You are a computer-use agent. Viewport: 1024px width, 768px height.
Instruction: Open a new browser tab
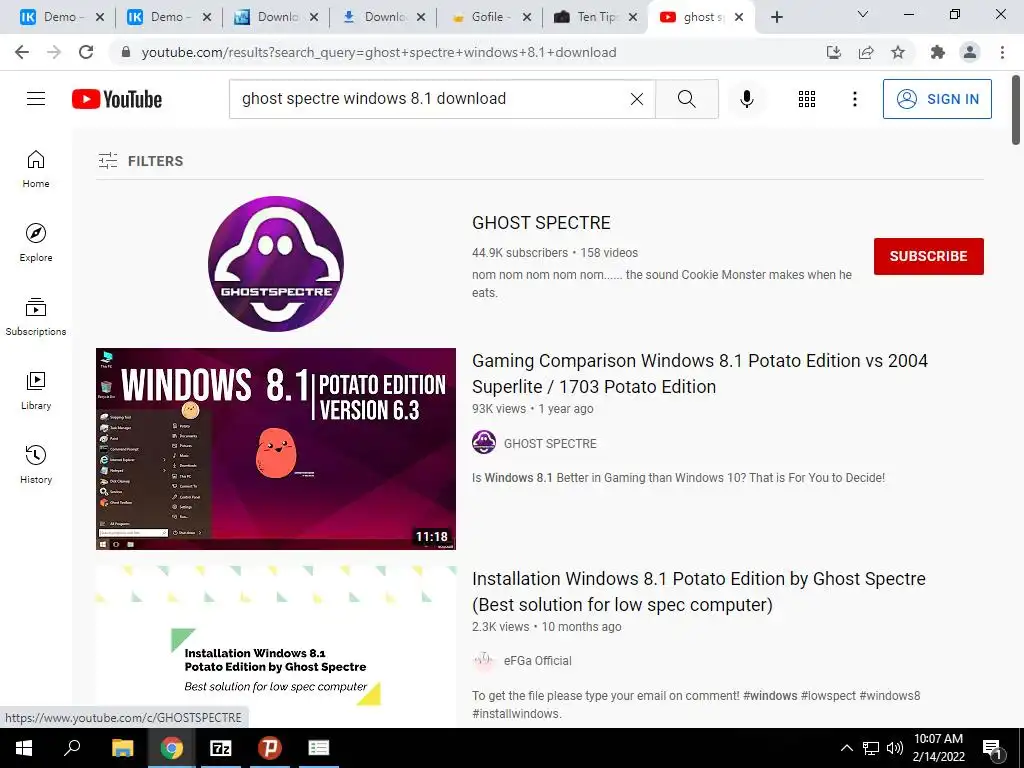pos(776,17)
